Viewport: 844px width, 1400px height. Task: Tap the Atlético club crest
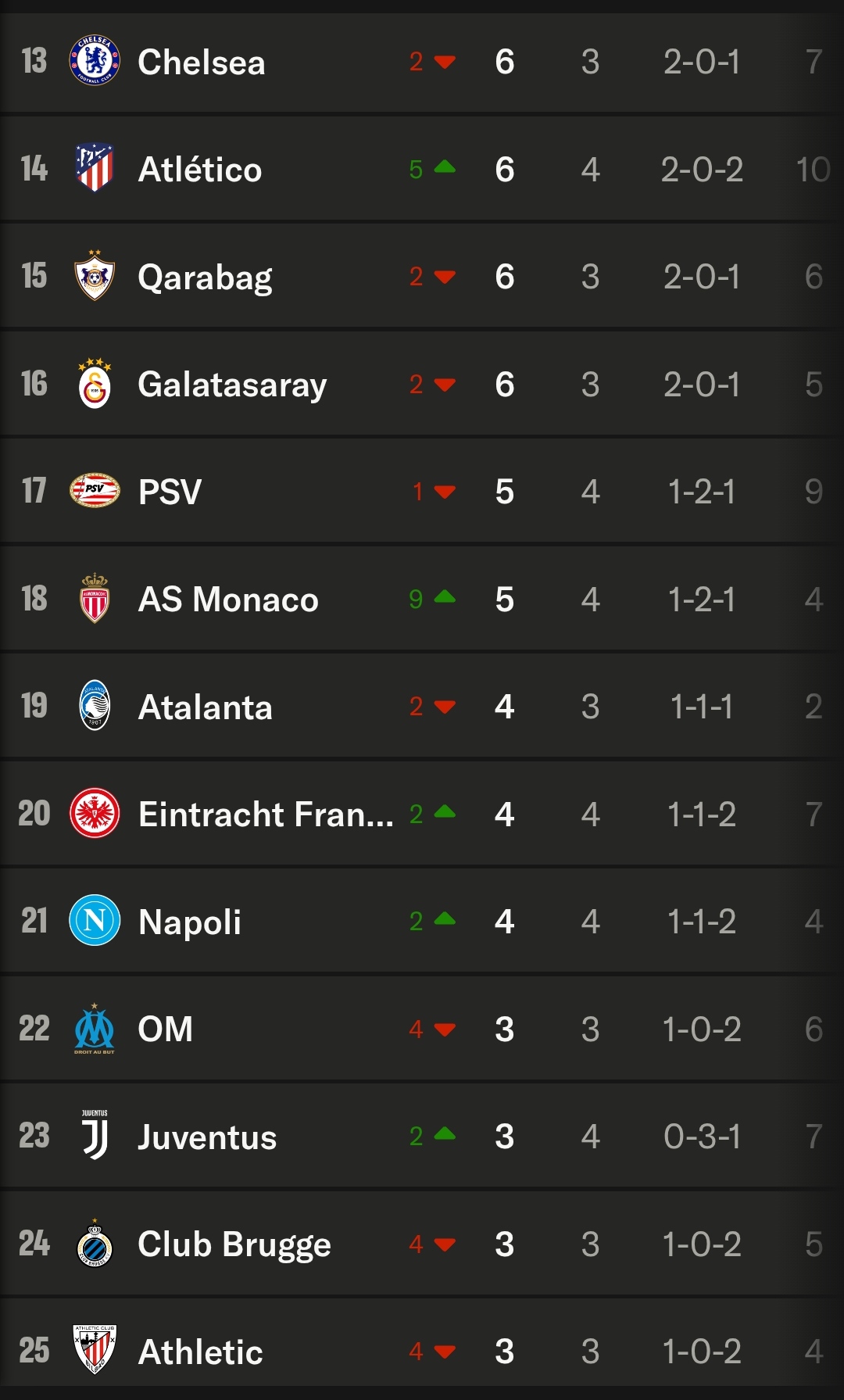[95, 168]
